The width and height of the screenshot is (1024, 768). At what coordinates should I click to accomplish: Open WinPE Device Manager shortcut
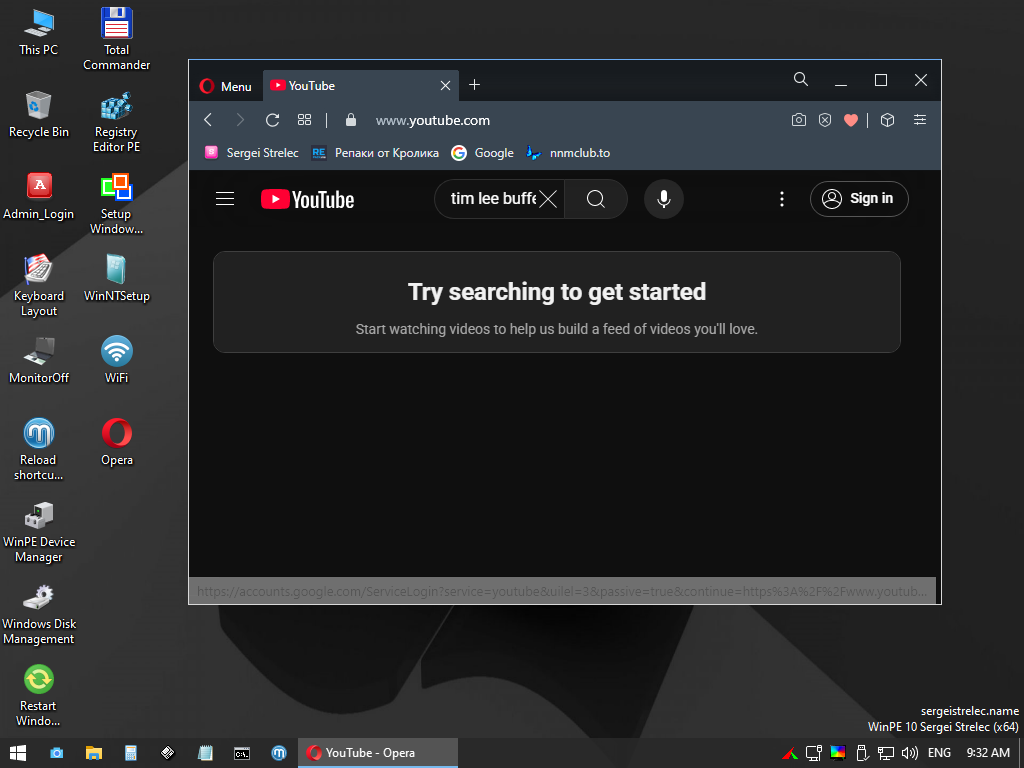(x=39, y=532)
